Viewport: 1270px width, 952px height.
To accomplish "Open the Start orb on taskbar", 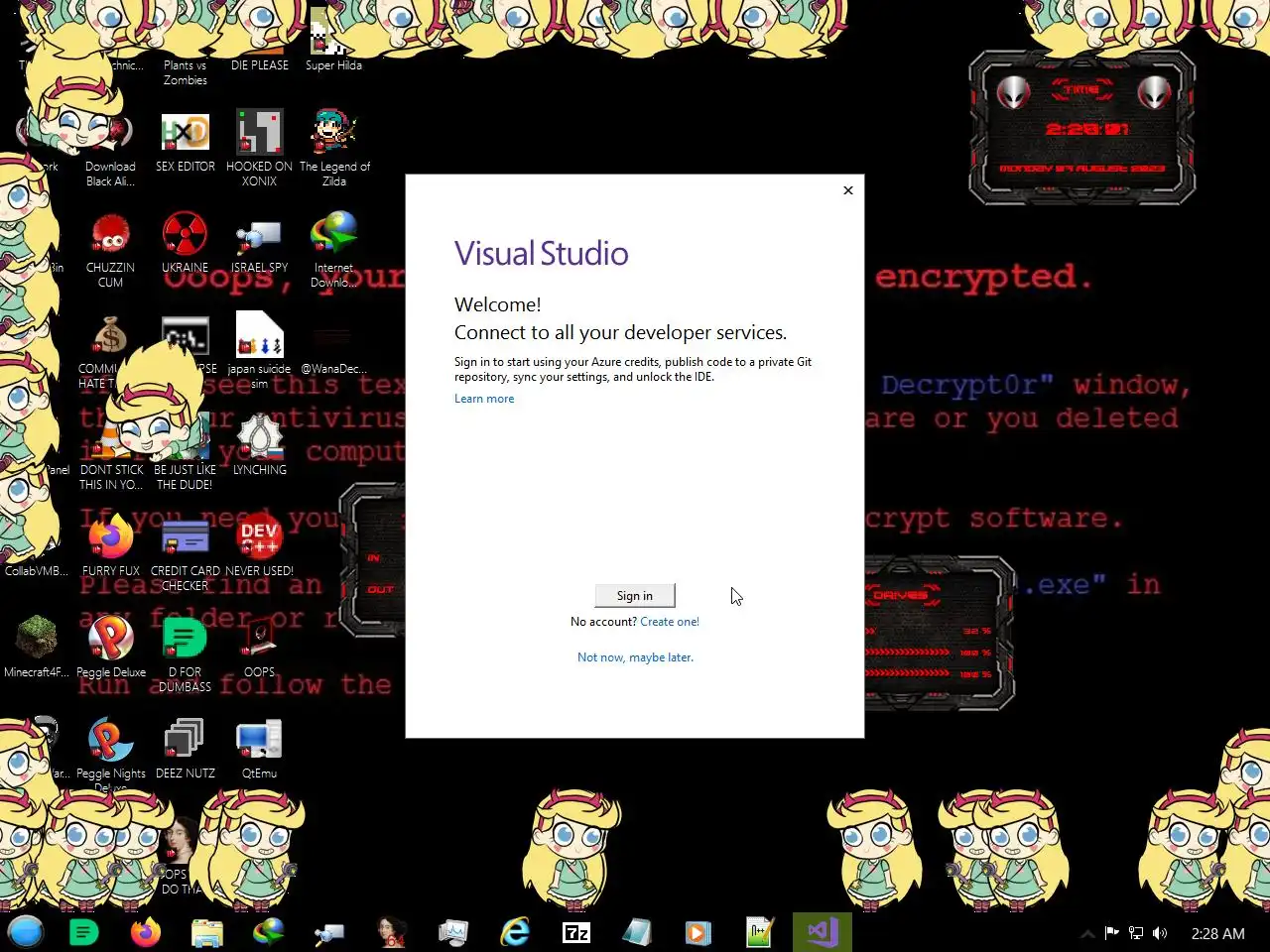I will click(26, 932).
